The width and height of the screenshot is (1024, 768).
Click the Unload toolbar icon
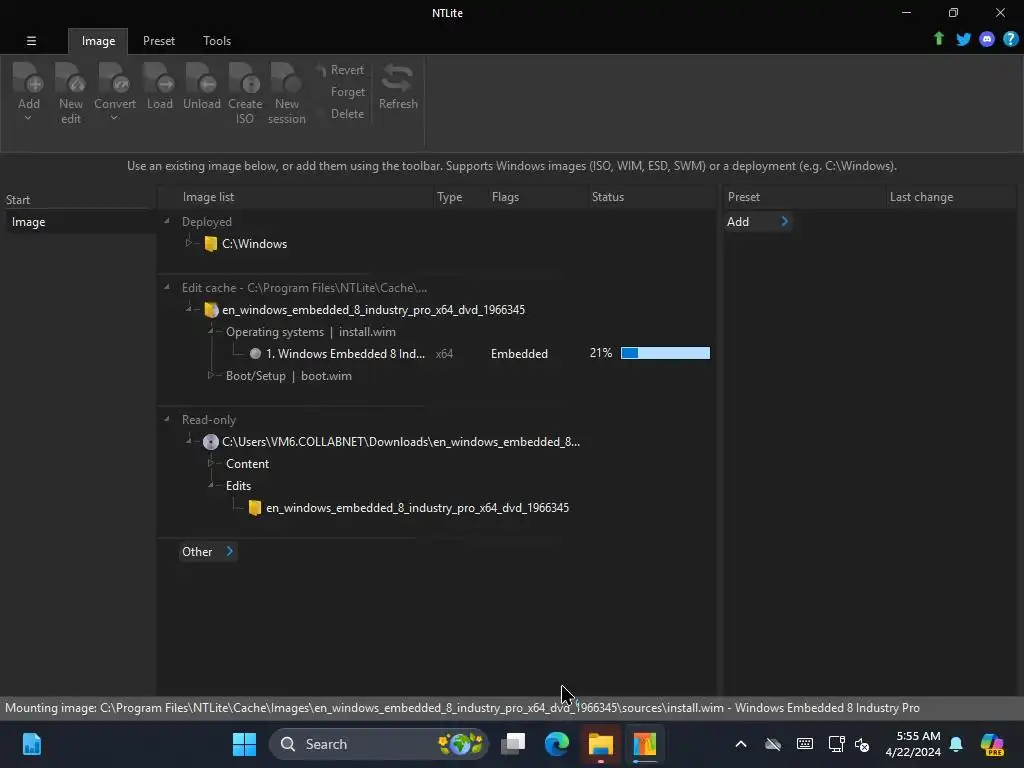click(x=201, y=78)
